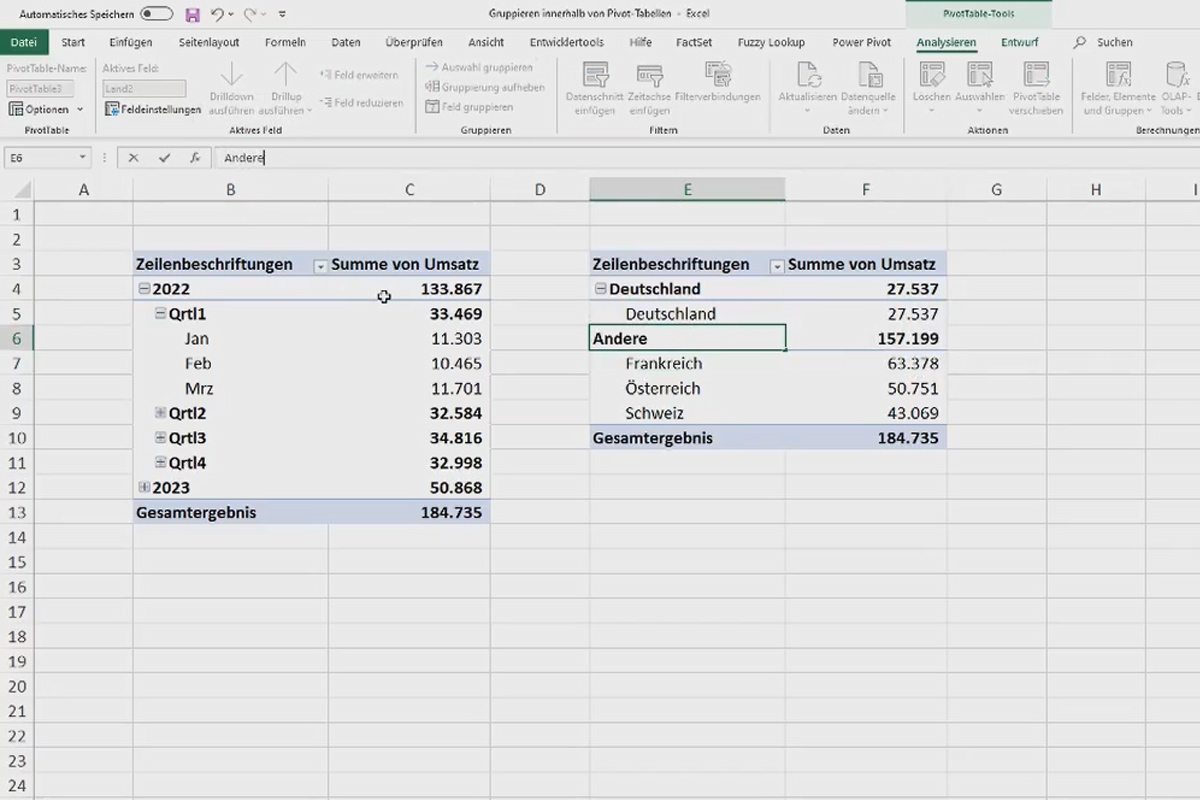Click the Save disk icon
The width and height of the screenshot is (1200, 800).
point(192,15)
